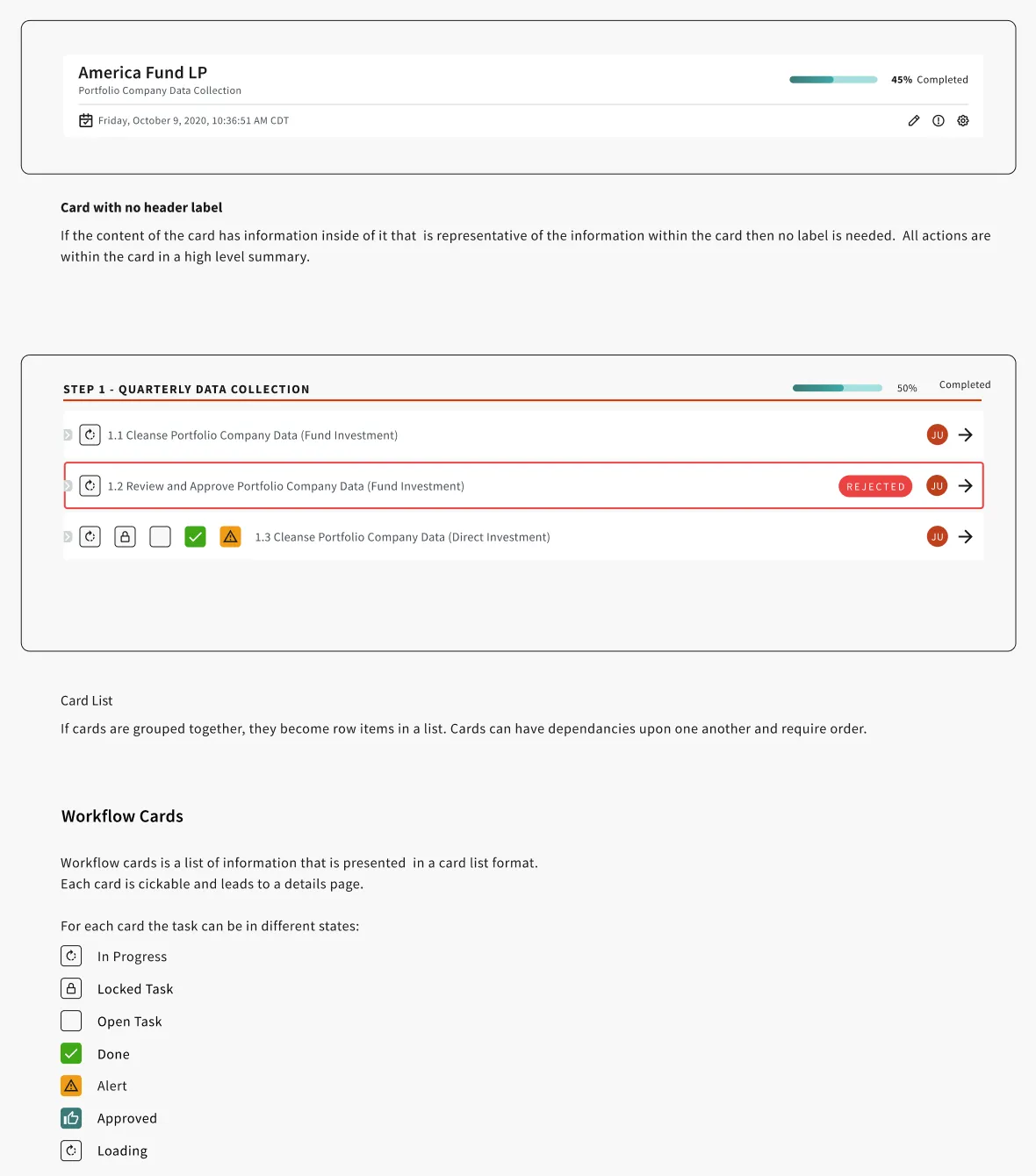Click the In Progress state icon in legend
Image resolution: width=1036 pixels, height=1176 pixels.
click(71, 957)
